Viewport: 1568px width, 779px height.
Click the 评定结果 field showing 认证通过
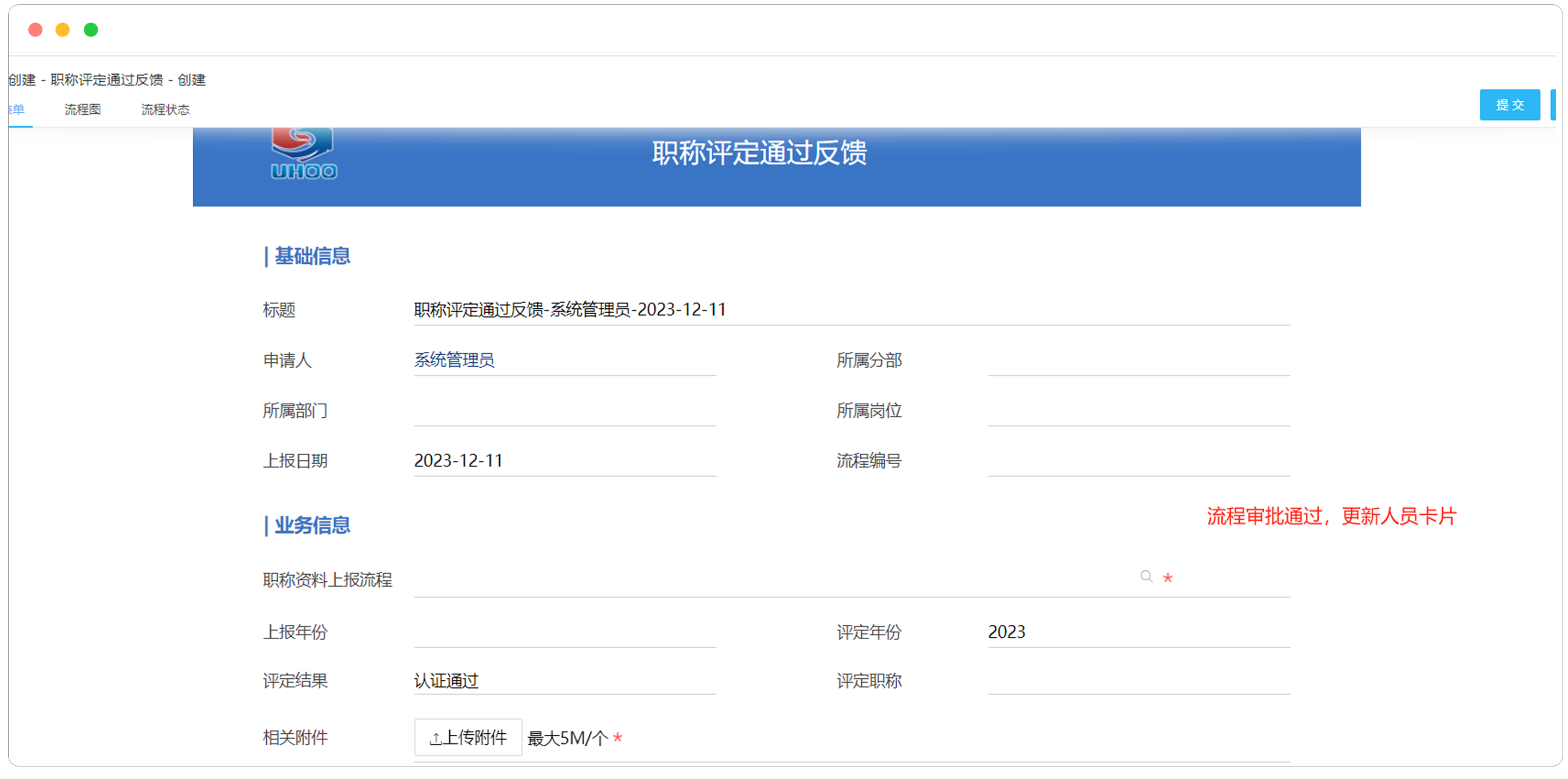pyautogui.click(x=565, y=681)
